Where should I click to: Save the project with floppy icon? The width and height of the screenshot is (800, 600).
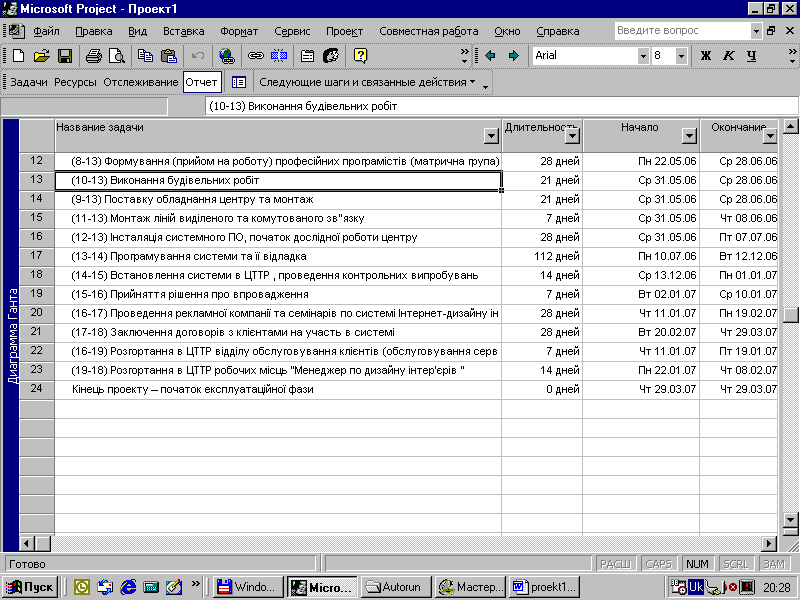(65, 56)
